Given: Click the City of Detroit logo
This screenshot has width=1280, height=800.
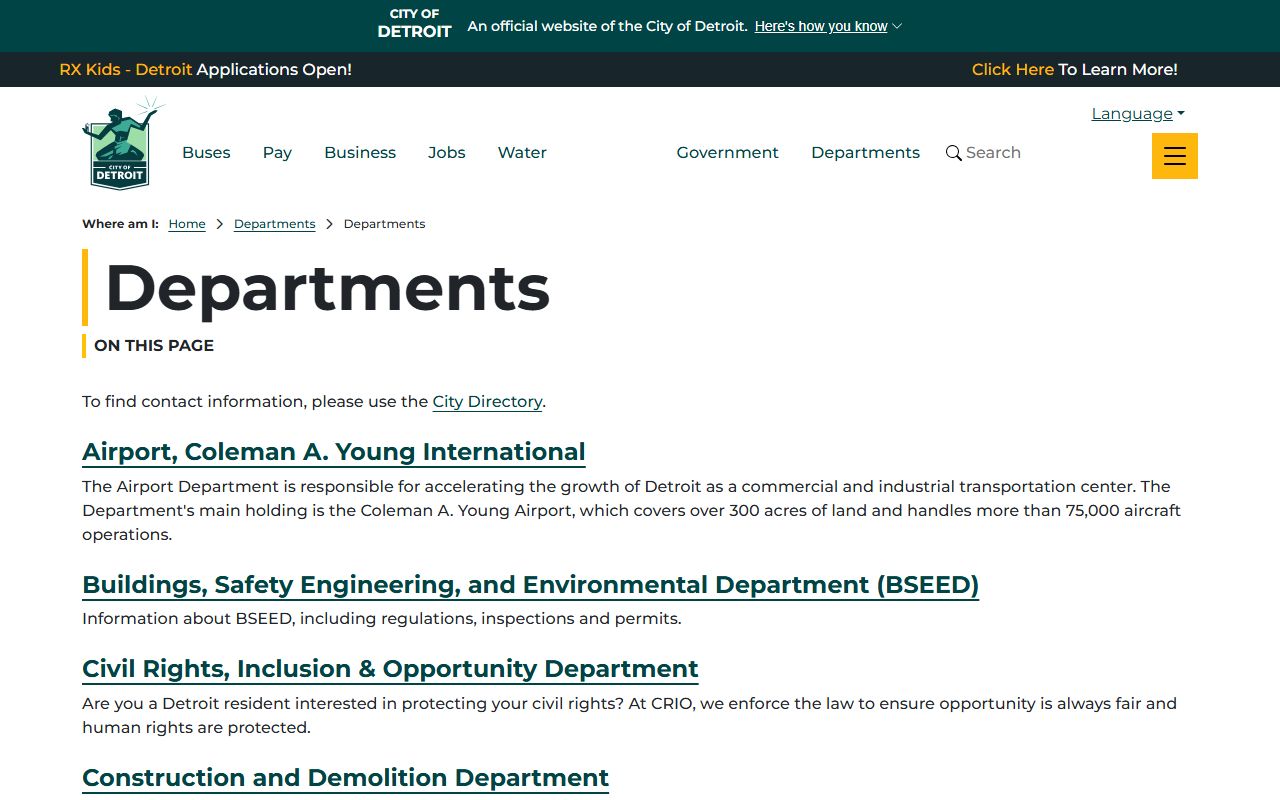Looking at the screenshot, I should (x=121, y=144).
